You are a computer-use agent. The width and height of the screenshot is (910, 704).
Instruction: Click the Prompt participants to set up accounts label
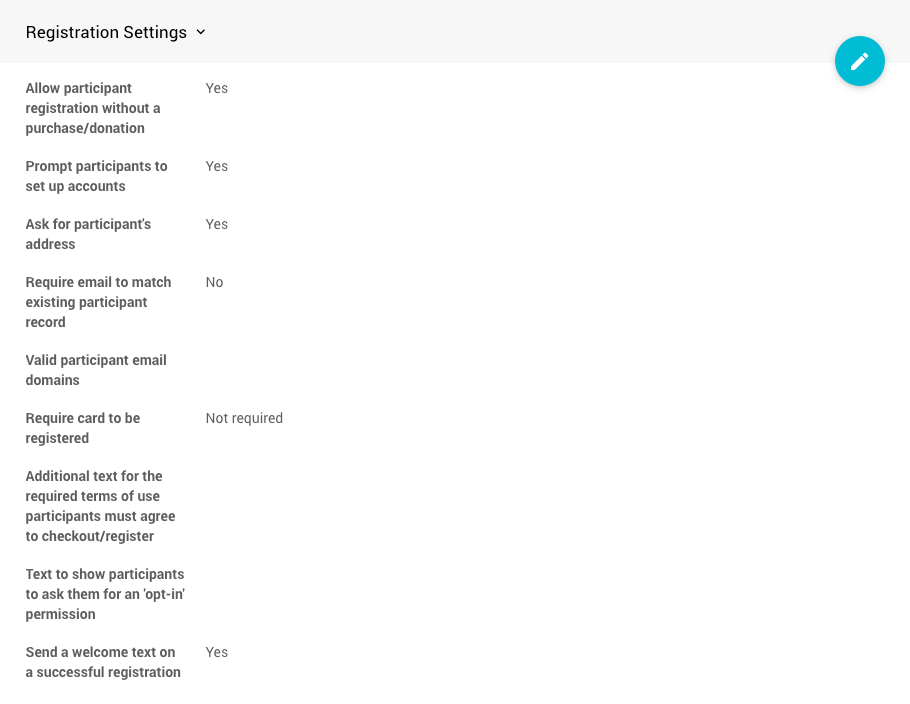tap(96, 176)
